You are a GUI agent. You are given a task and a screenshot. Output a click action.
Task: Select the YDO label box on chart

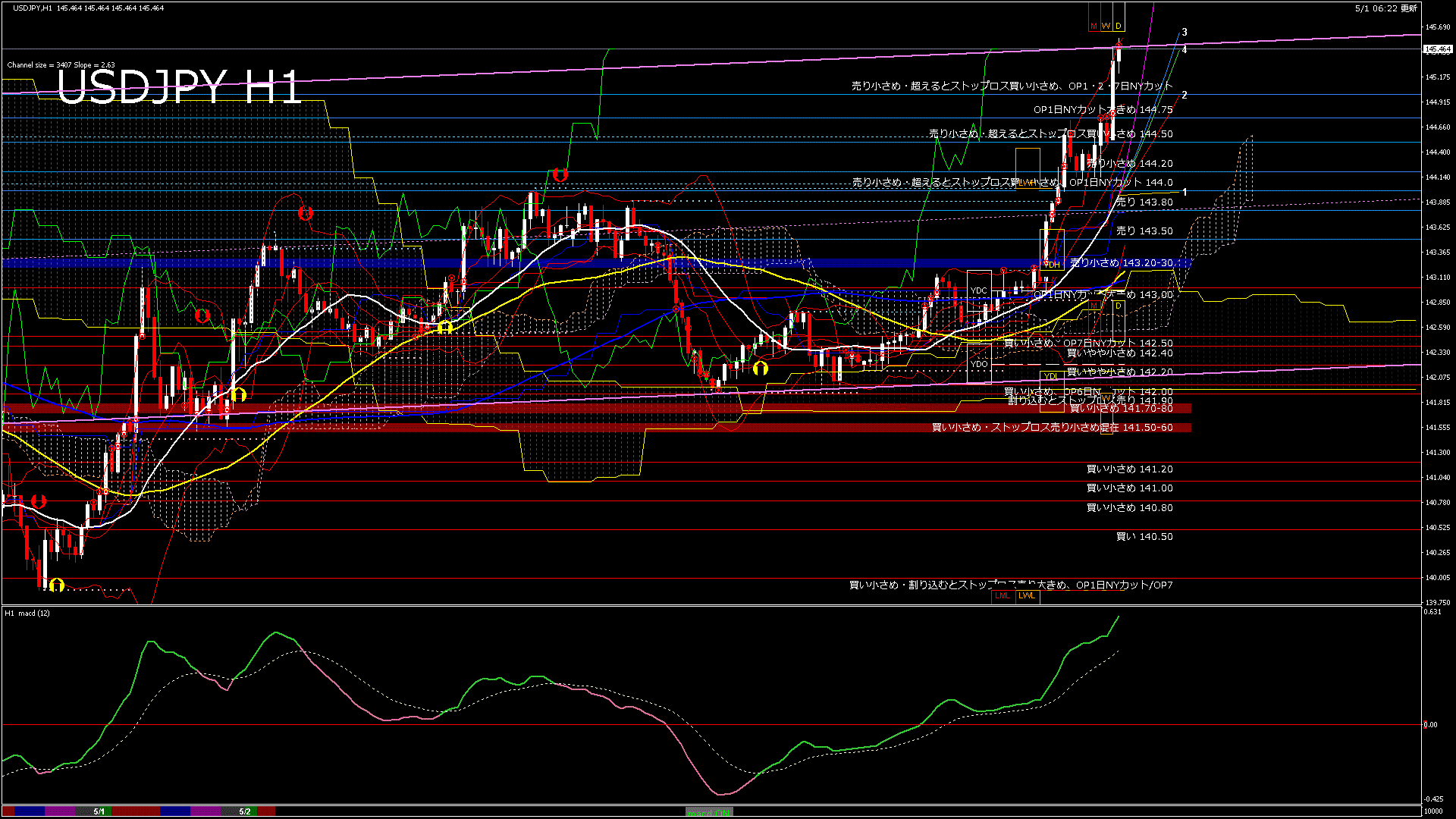click(979, 364)
